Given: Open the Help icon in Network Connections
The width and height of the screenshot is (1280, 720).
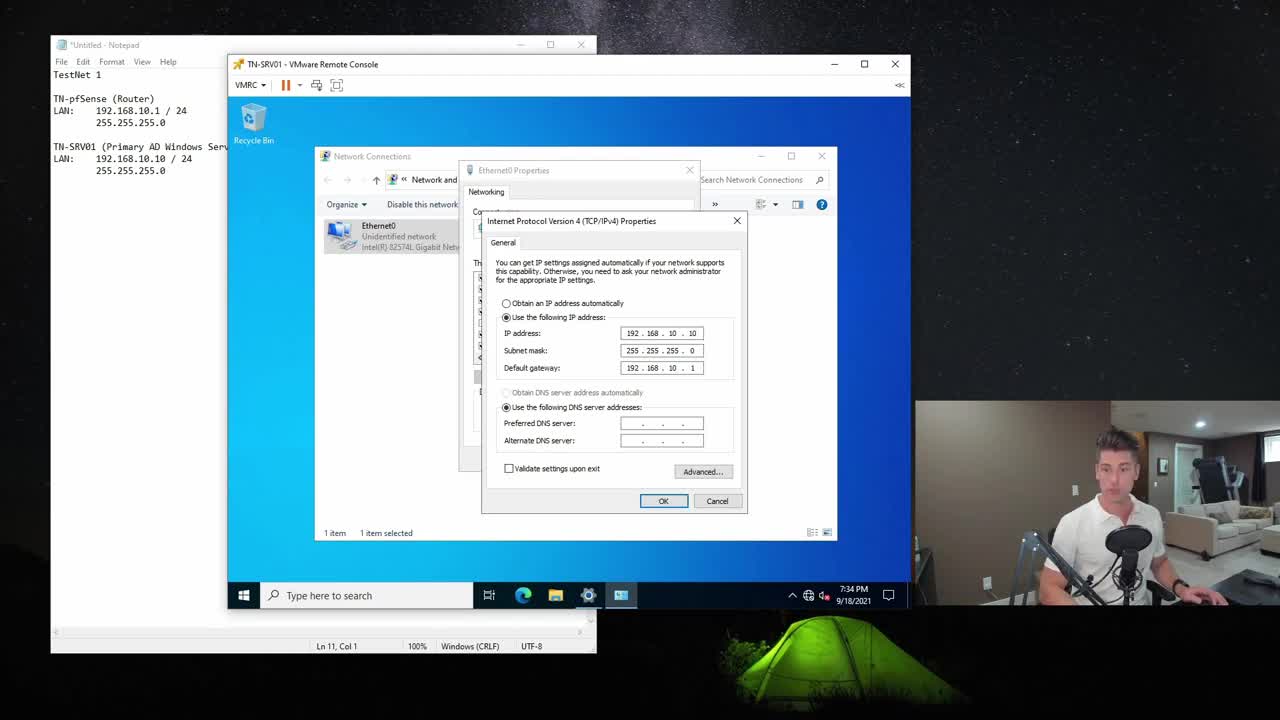Looking at the screenshot, I should [822, 204].
